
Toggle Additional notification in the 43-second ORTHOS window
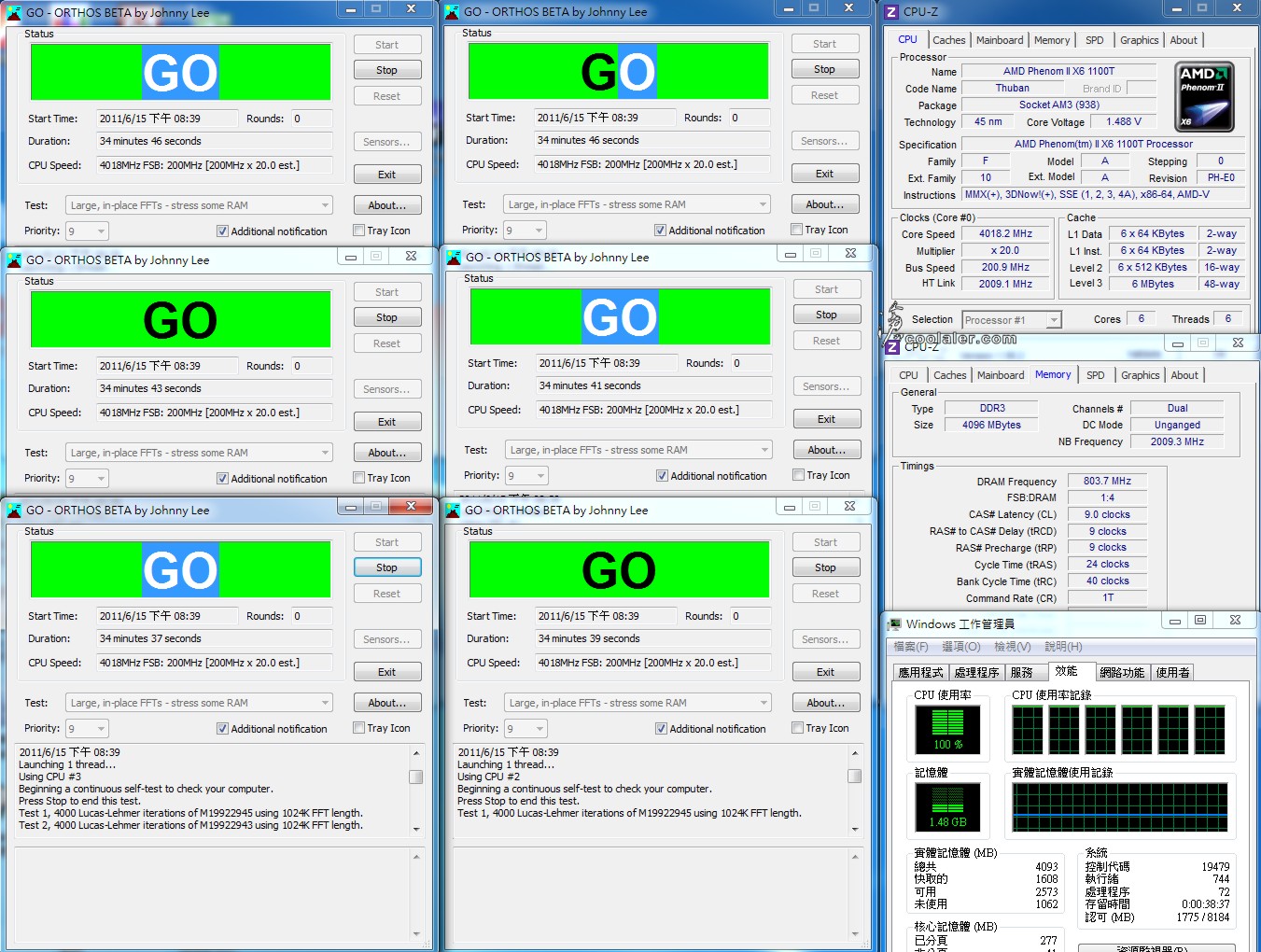tap(222, 478)
